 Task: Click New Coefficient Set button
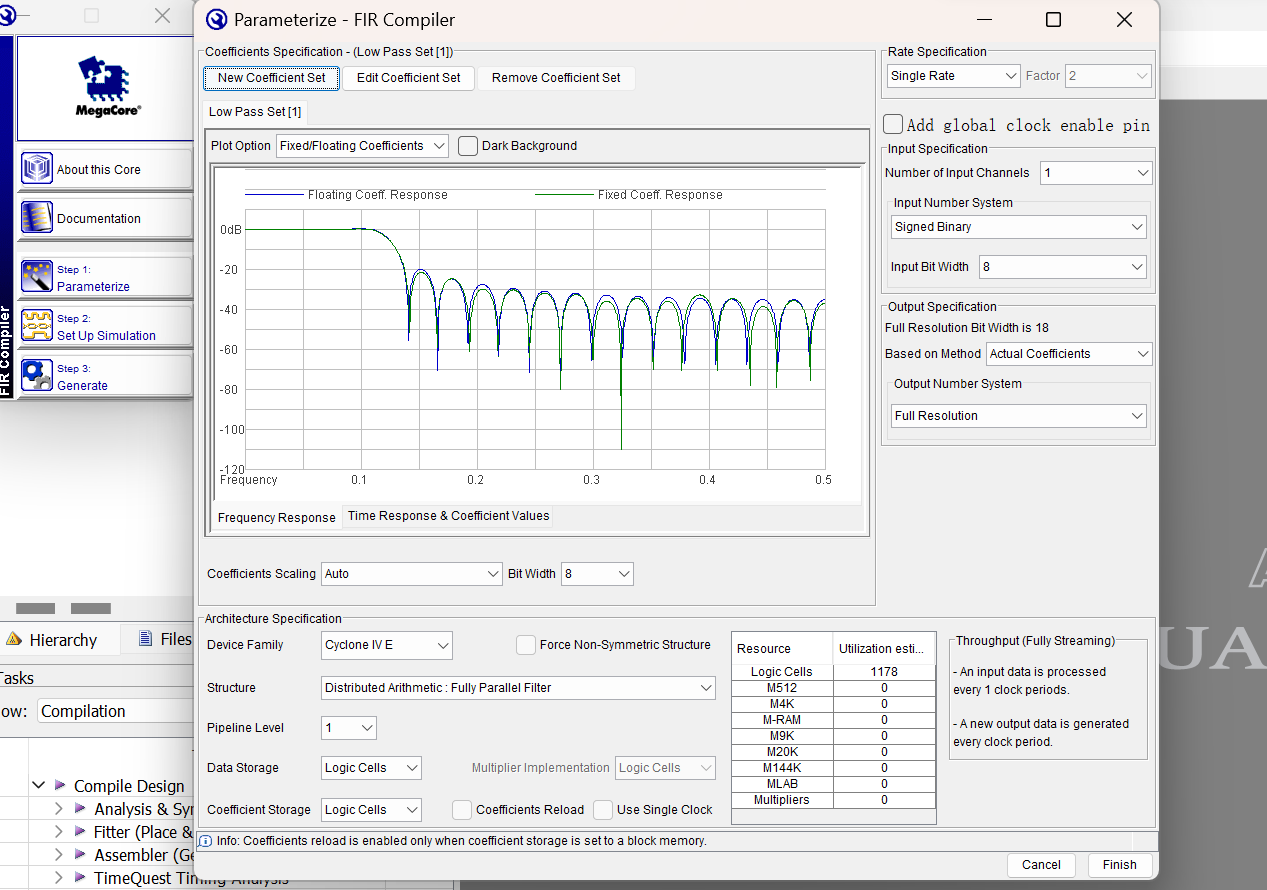pos(272,78)
